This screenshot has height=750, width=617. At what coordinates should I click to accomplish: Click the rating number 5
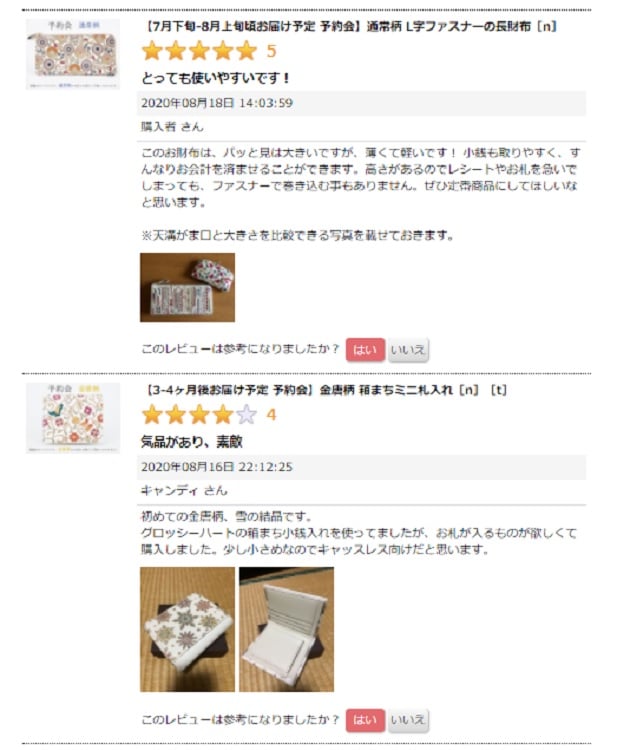[272, 51]
